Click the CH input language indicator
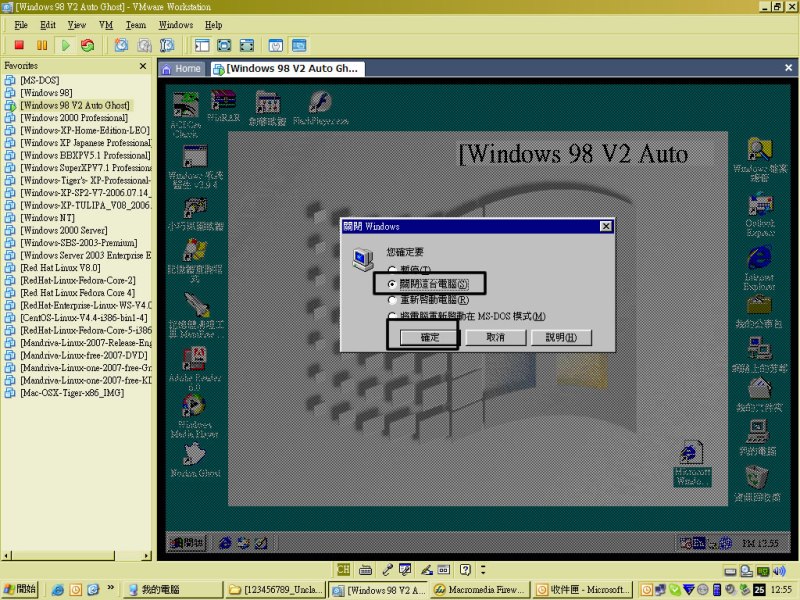This screenshot has width=800, height=600. pyautogui.click(x=343, y=569)
